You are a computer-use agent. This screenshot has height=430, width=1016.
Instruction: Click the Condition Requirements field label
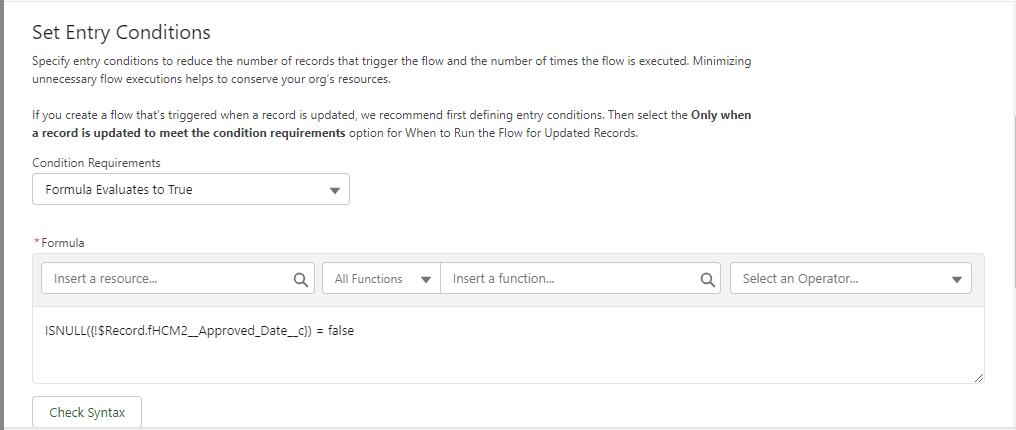click(96, 162)
